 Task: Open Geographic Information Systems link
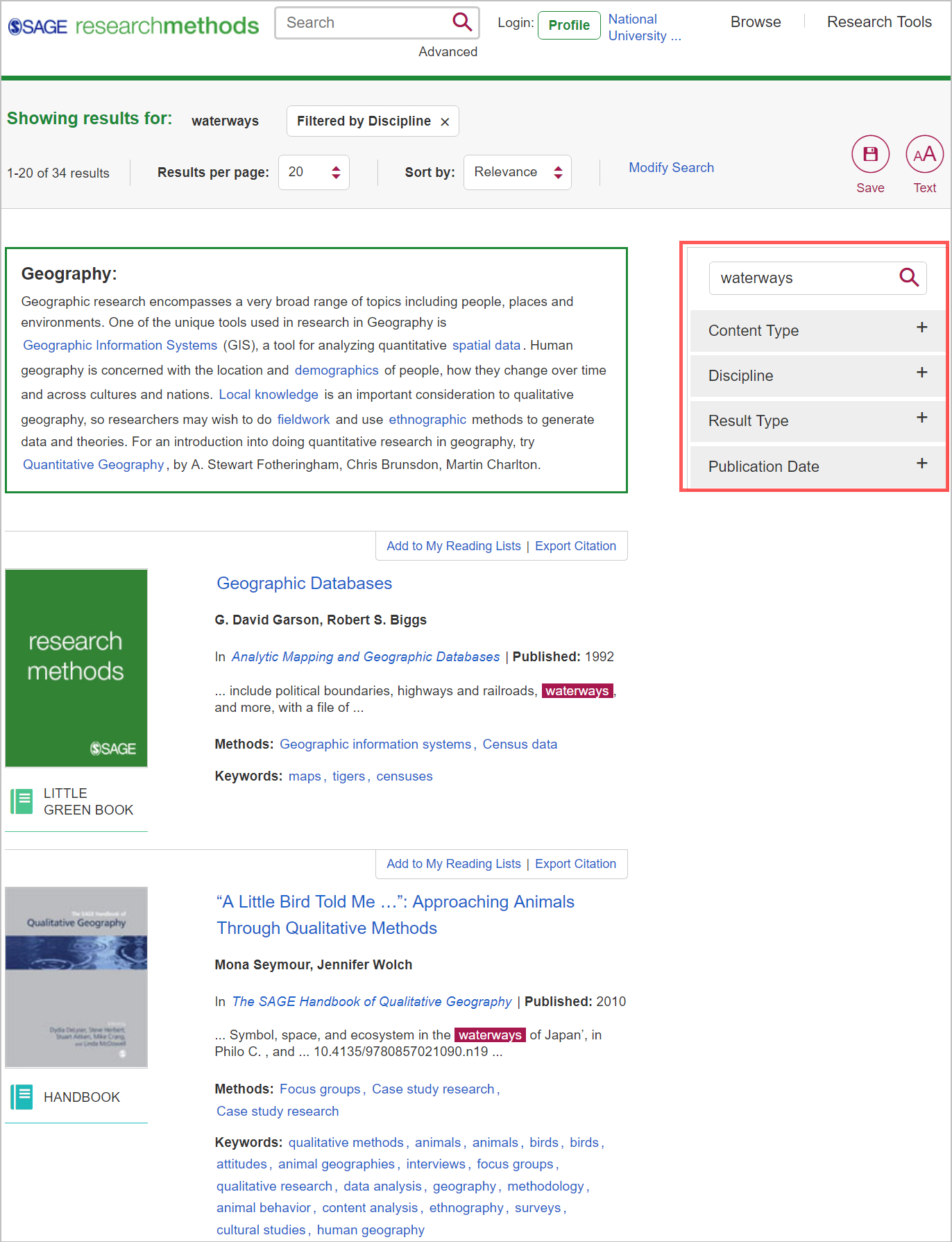pyautogui.click(x=120, y=345)
